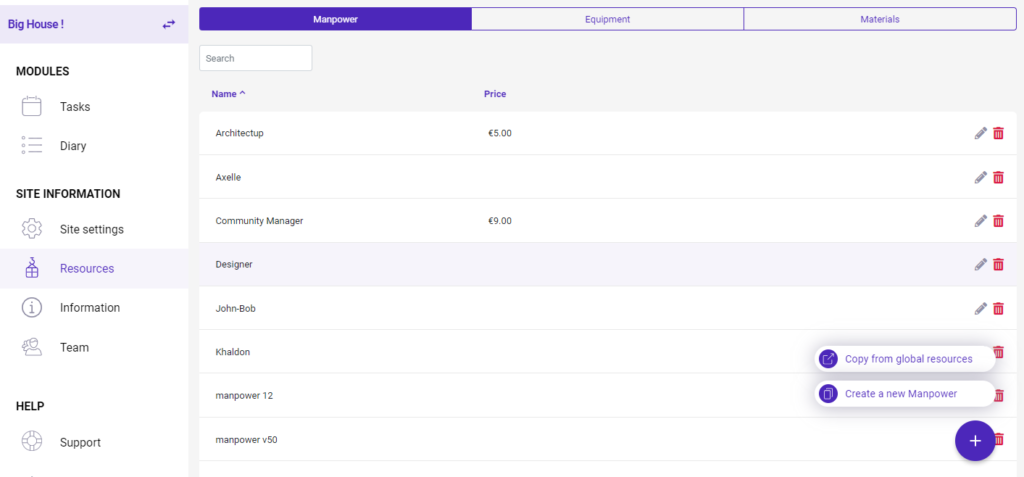Click the Team people icon
This screenshot has height=477, width=1024.
click(x=31, y=347)
